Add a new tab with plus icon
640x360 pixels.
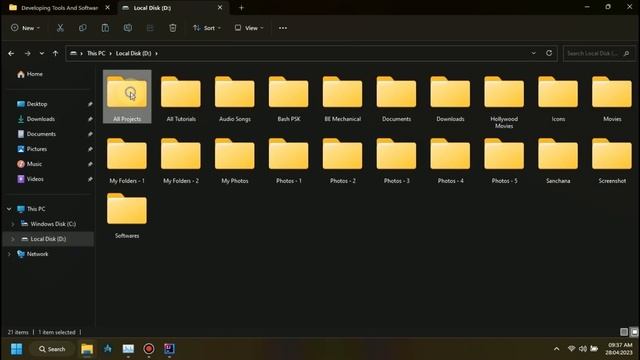(241, 7)
